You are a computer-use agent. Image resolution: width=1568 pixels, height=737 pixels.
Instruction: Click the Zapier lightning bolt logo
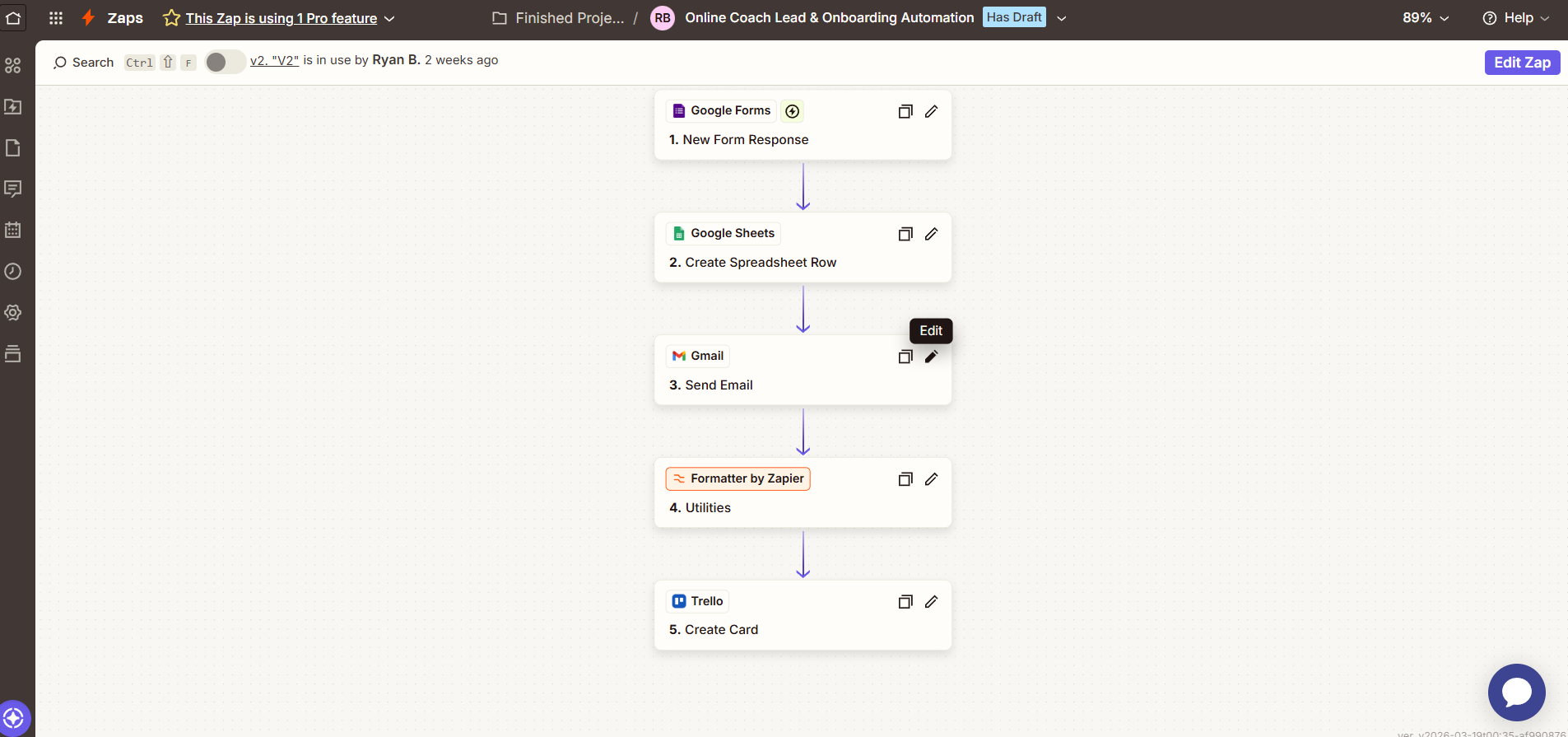click(x=88, y=18)
